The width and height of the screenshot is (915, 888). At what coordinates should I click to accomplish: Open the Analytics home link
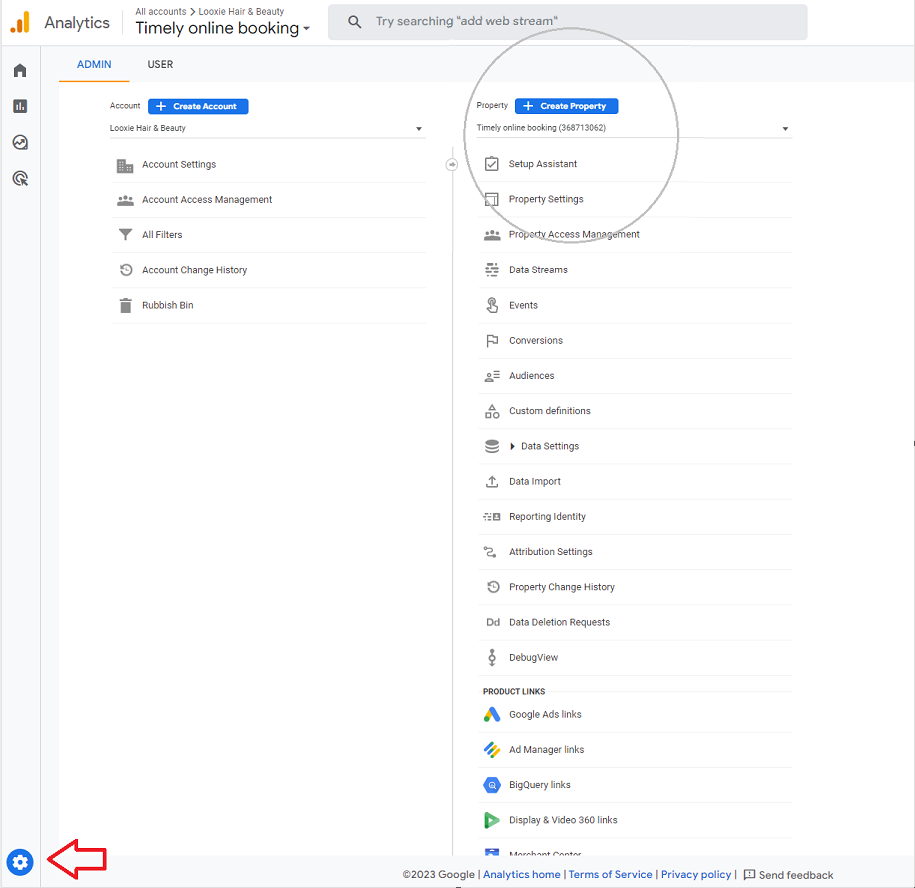(x=522, y=874)
